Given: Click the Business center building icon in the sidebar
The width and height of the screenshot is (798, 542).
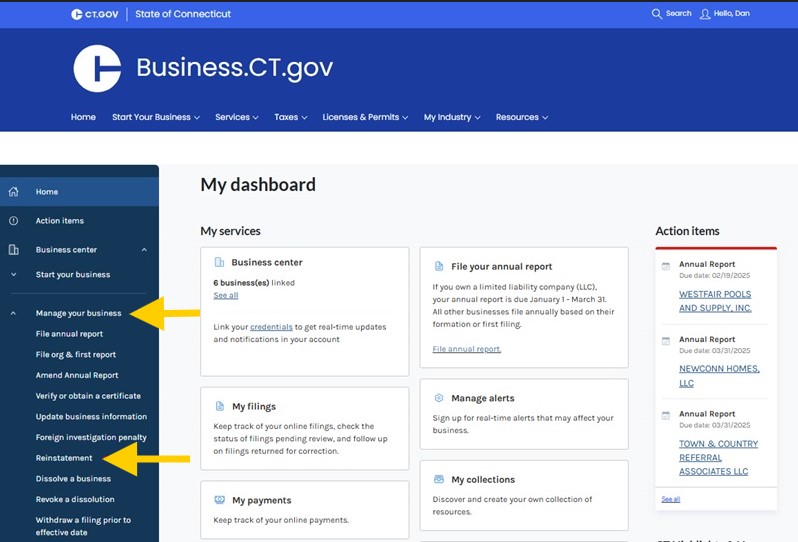Looking at the screenshot, I should (14, 249).
